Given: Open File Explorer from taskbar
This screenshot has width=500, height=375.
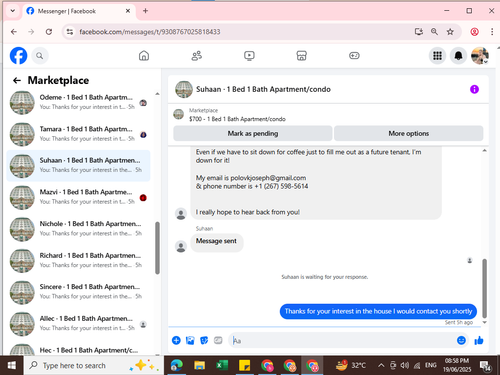Looking at the screenshot, I should tap(199, 366).
